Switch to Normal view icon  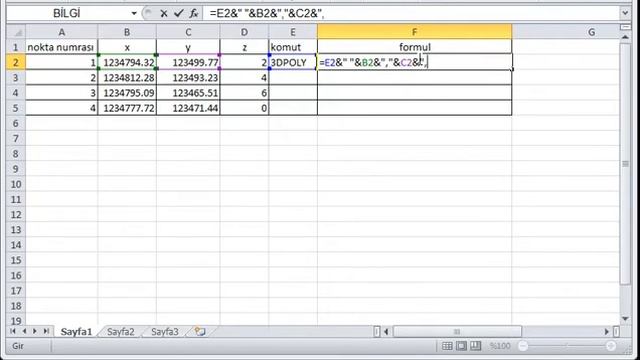447,346
